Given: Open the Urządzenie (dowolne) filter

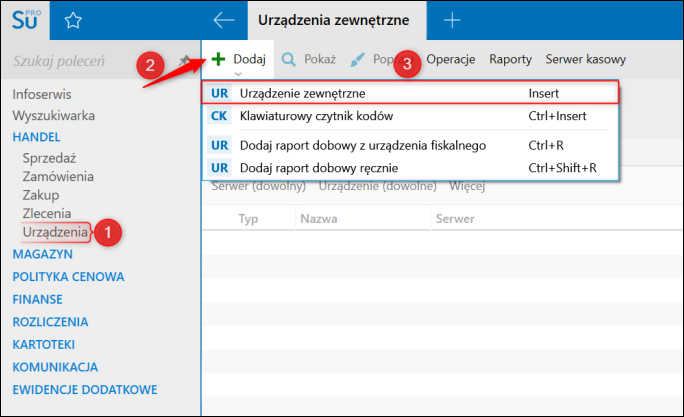Looking at the screenshot, I should pyautogui.click(x=378, y=187).
